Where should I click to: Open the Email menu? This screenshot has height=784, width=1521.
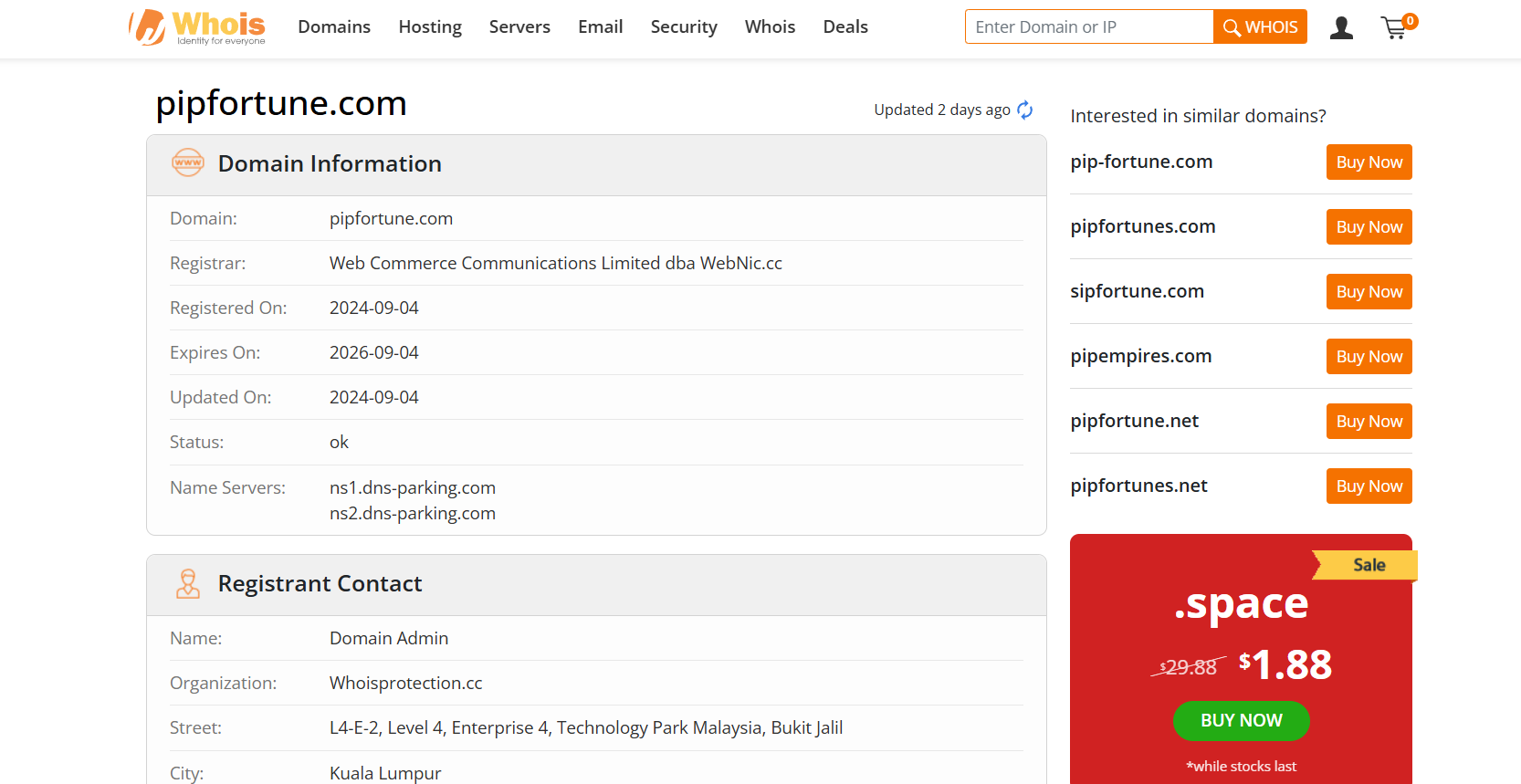pyautogui.click(x=601, y=27)
